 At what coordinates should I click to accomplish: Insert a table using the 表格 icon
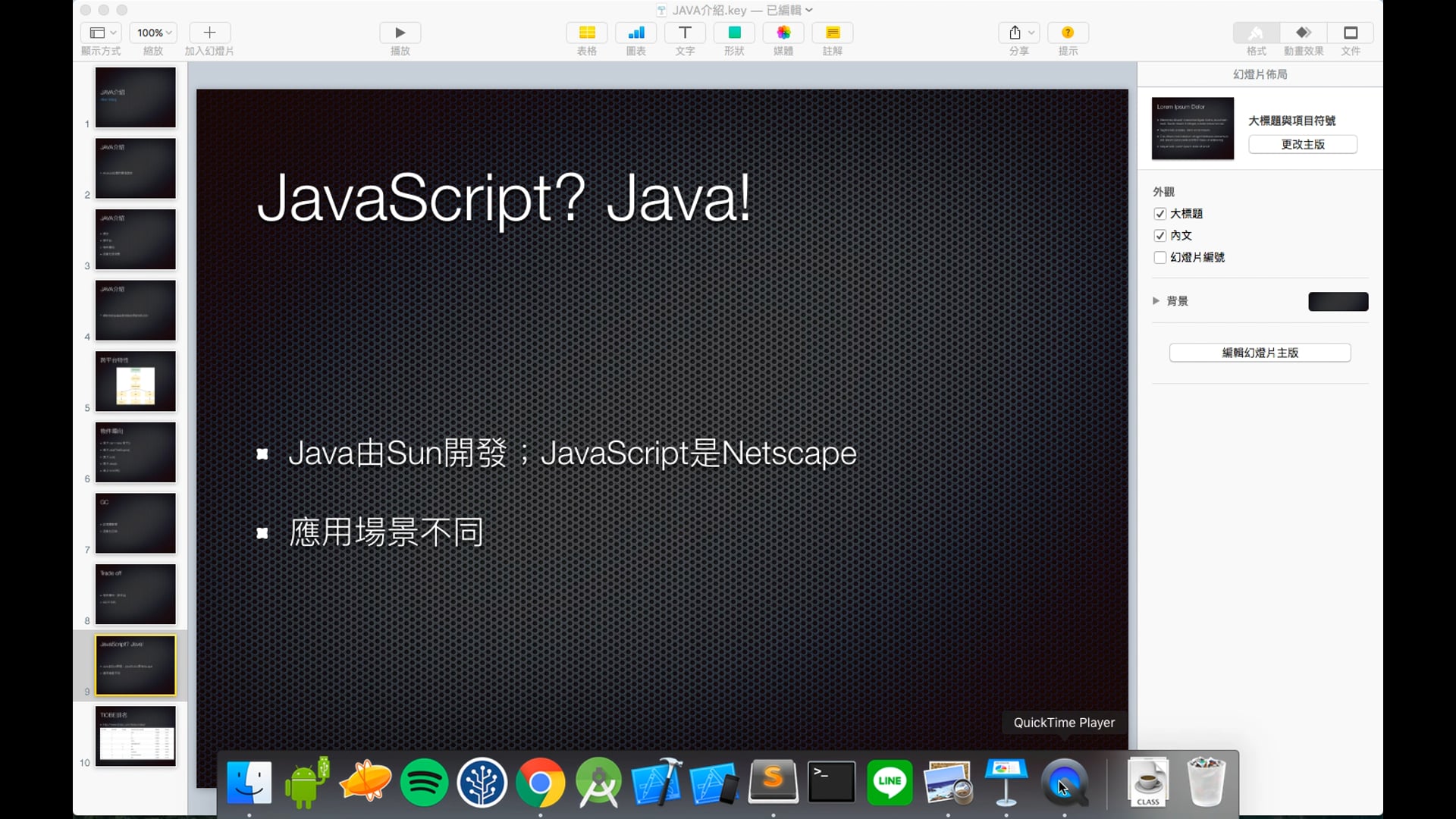[x=586, y=33]
